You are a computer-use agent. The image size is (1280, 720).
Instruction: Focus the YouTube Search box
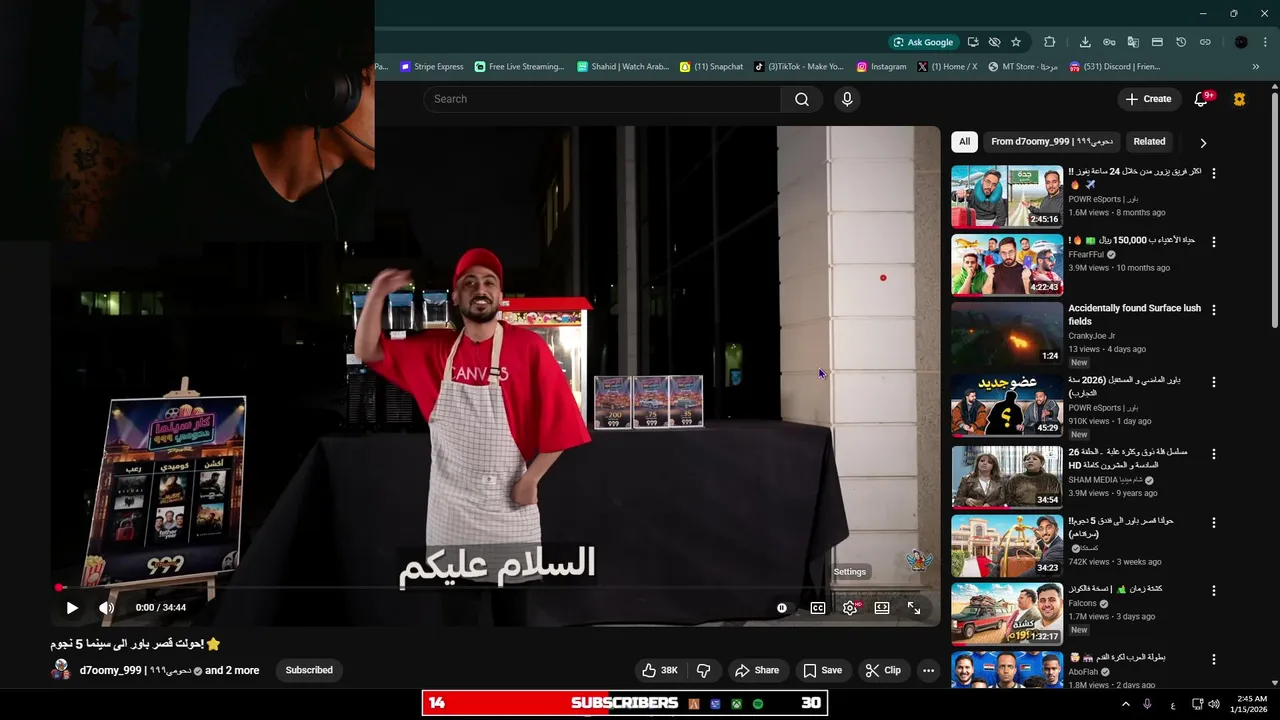click(x=603, y=99)
